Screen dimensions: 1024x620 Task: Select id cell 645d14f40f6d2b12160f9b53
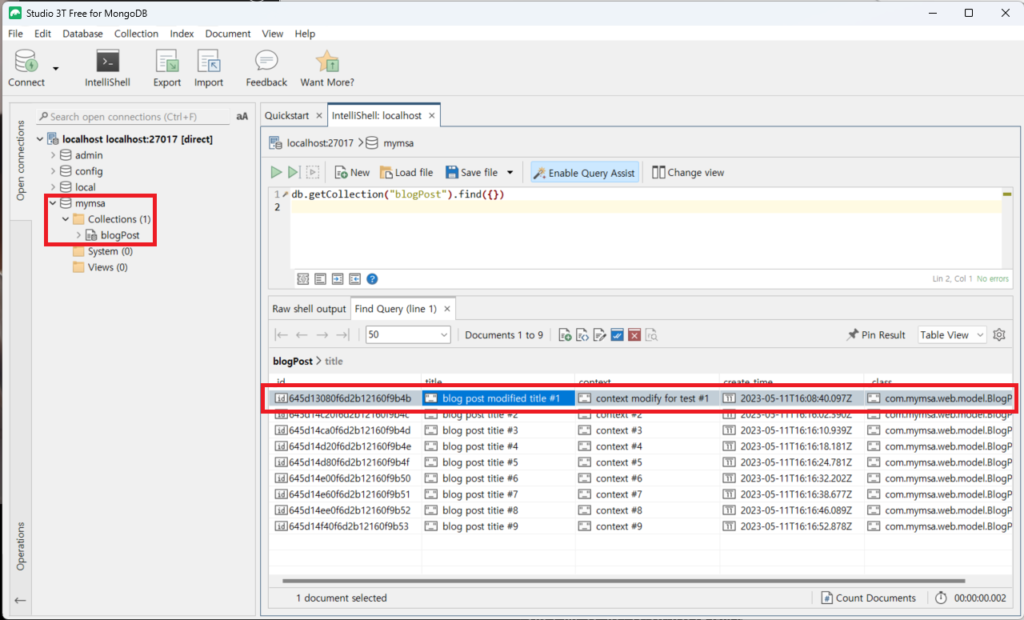[x=345, y=527]
